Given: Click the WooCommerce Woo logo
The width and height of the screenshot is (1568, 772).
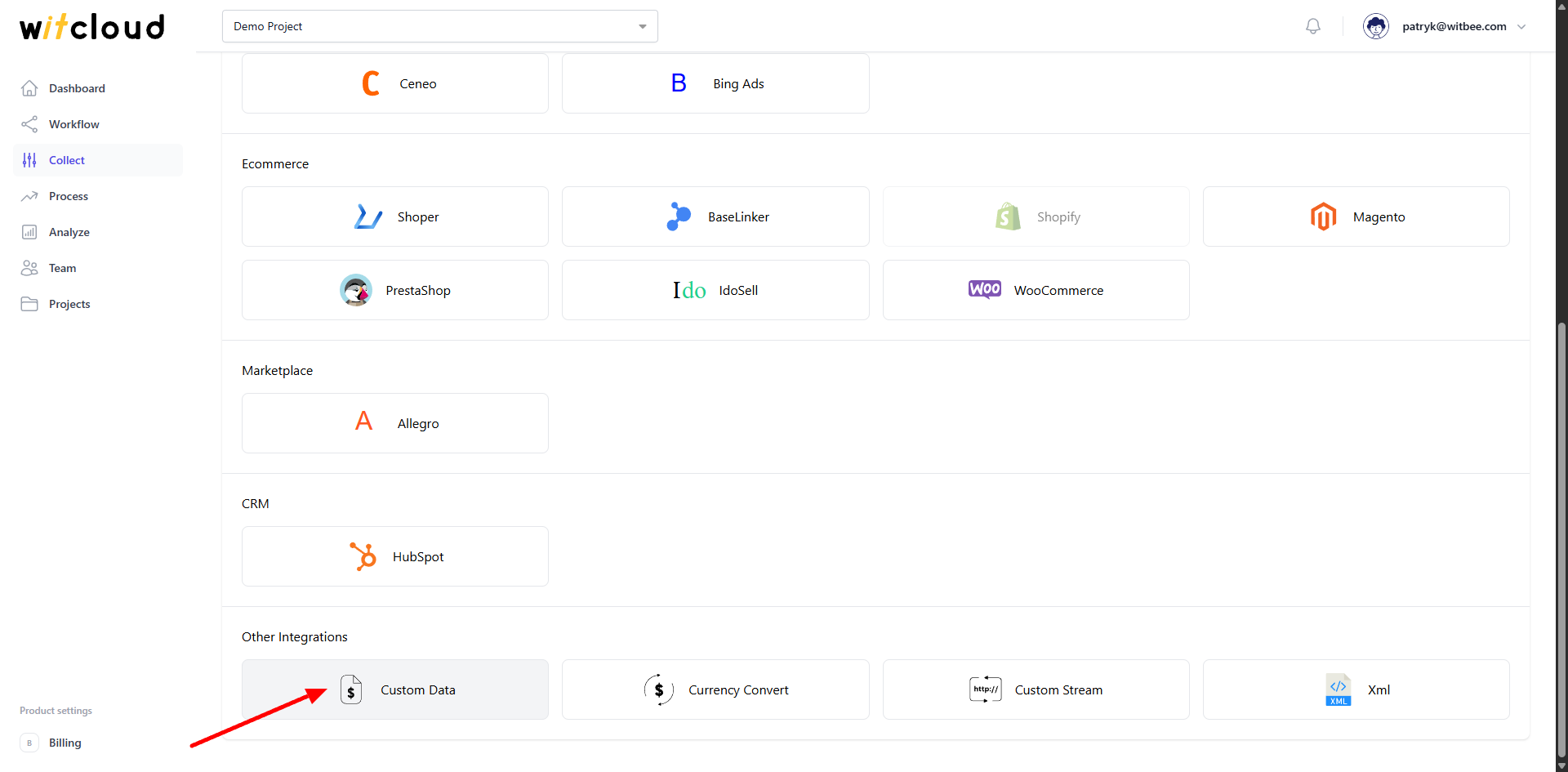Looking at the screenshot, I should [x=984, y=289].
